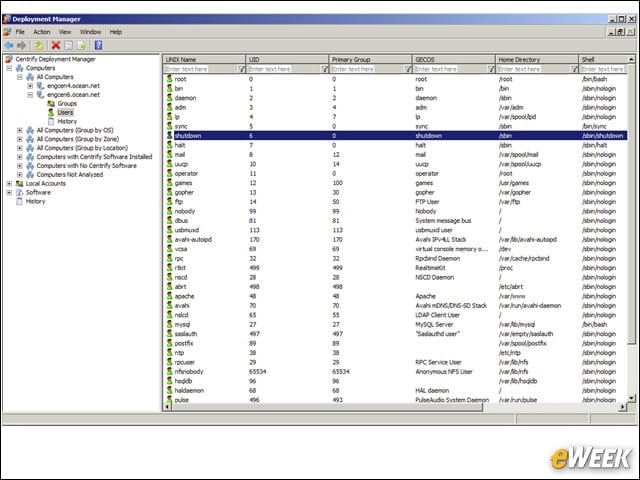Click the engcen4.ocean.net computer icon
Screen dimensions: 640x480
point(40,86)
